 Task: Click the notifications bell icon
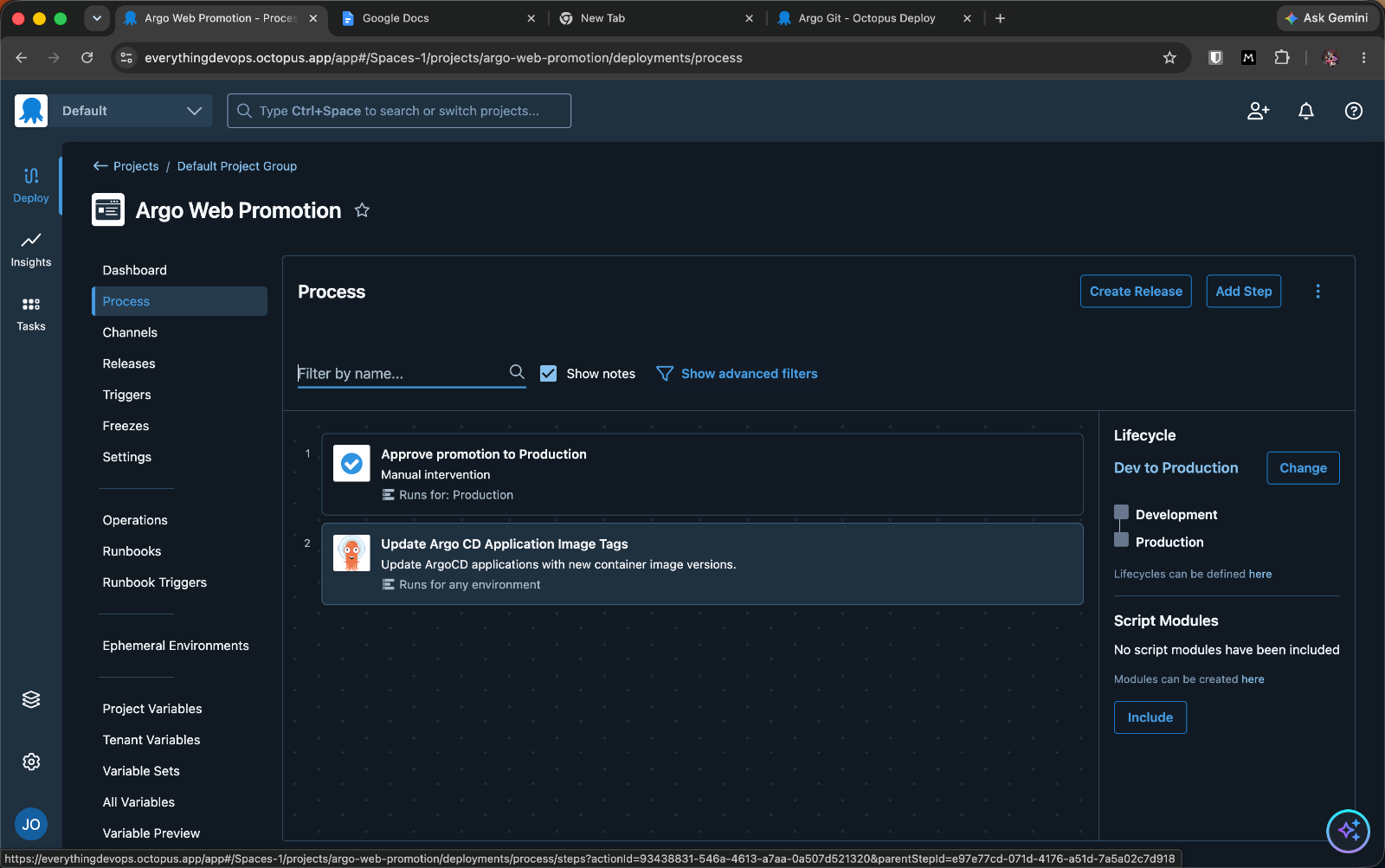point(1306,111)
